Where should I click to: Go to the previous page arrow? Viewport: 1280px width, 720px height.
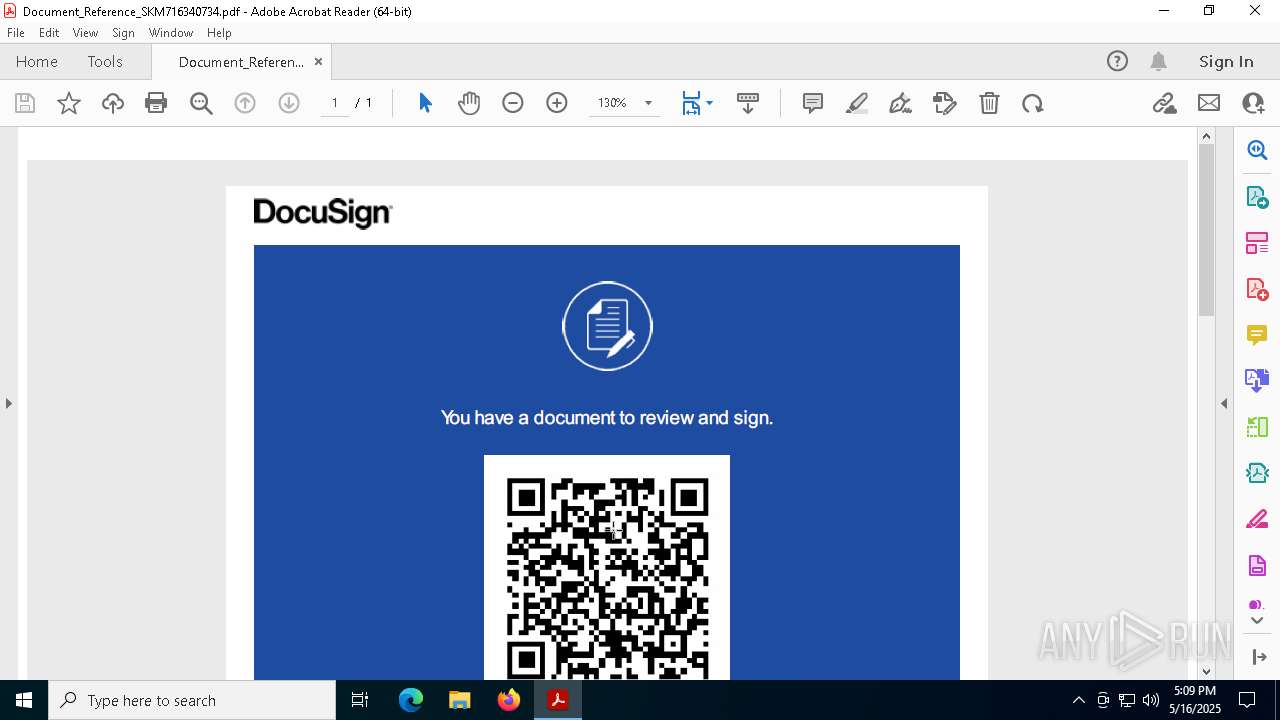coord(245,103)
